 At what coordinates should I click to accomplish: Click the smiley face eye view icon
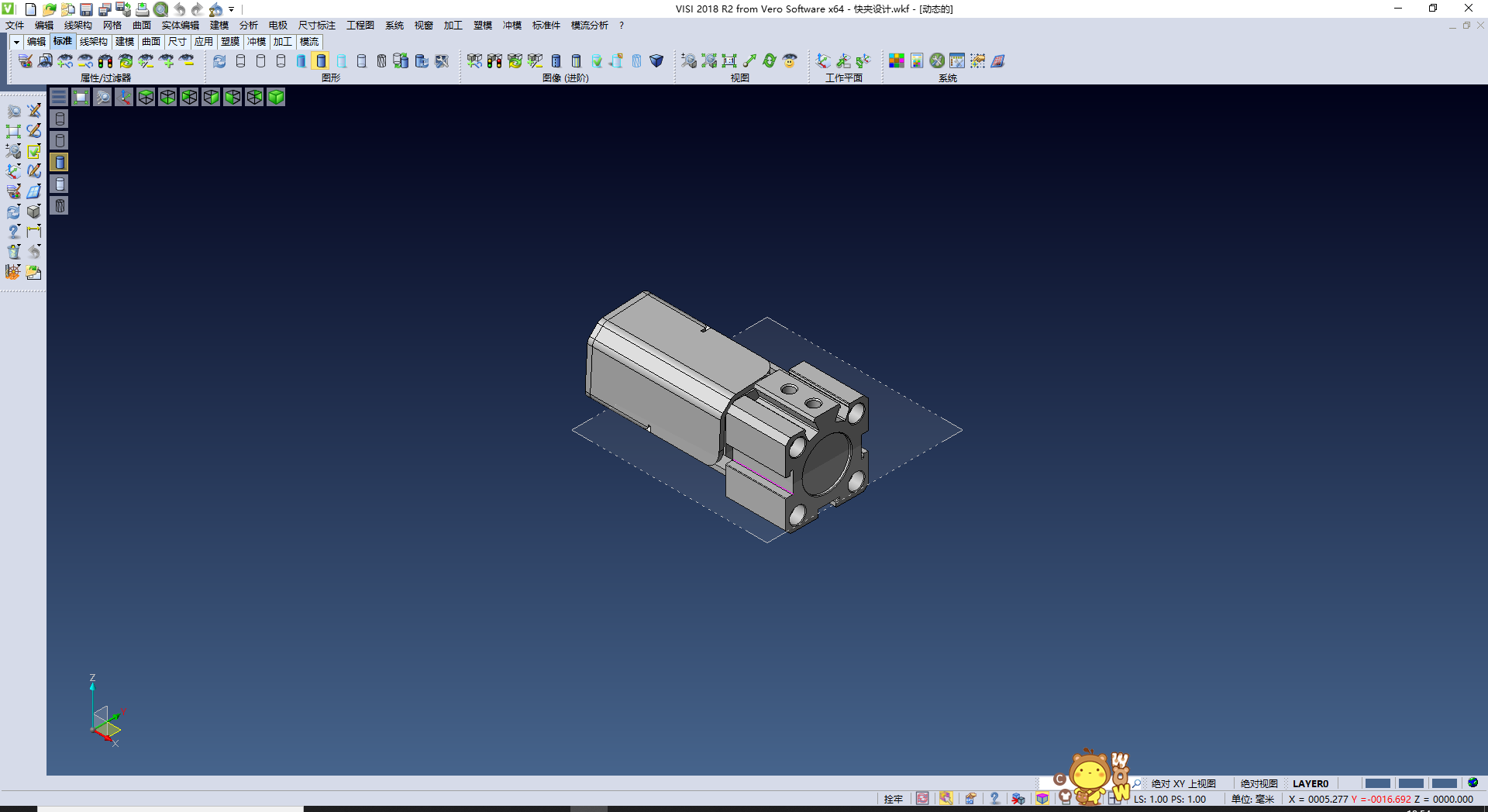tap(790, 60)
